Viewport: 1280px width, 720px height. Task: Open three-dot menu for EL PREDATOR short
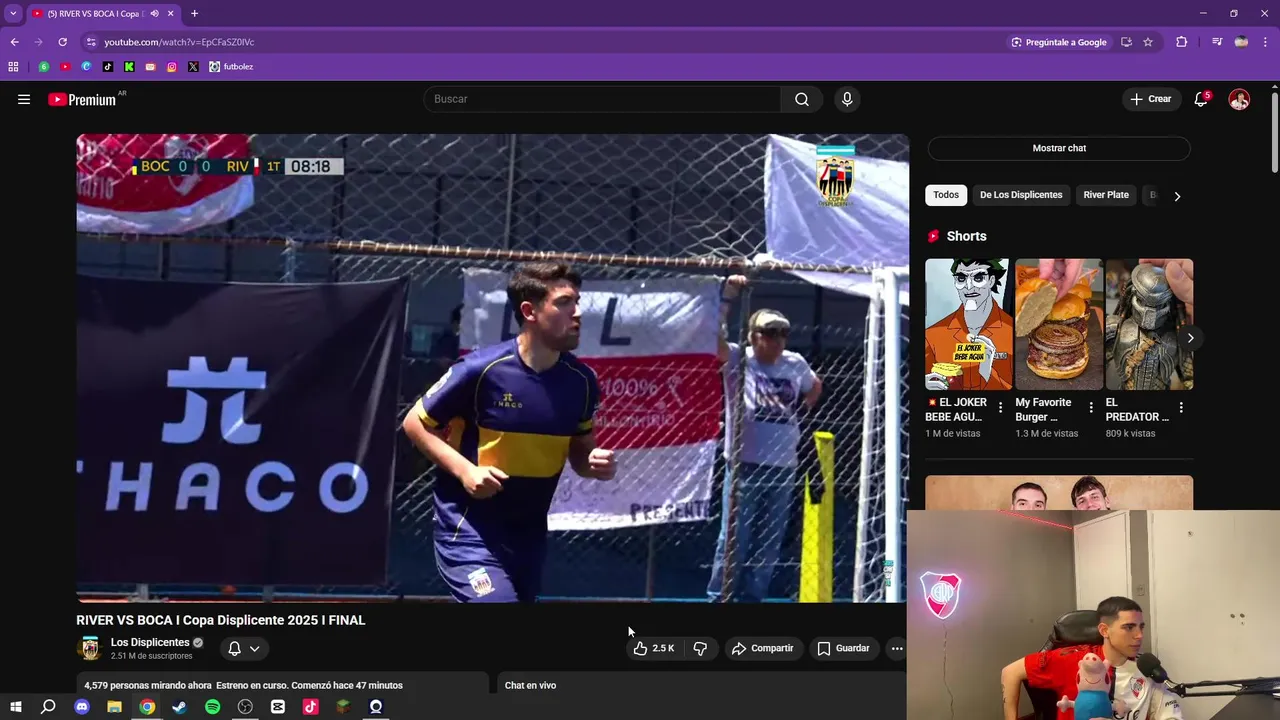1181,408
